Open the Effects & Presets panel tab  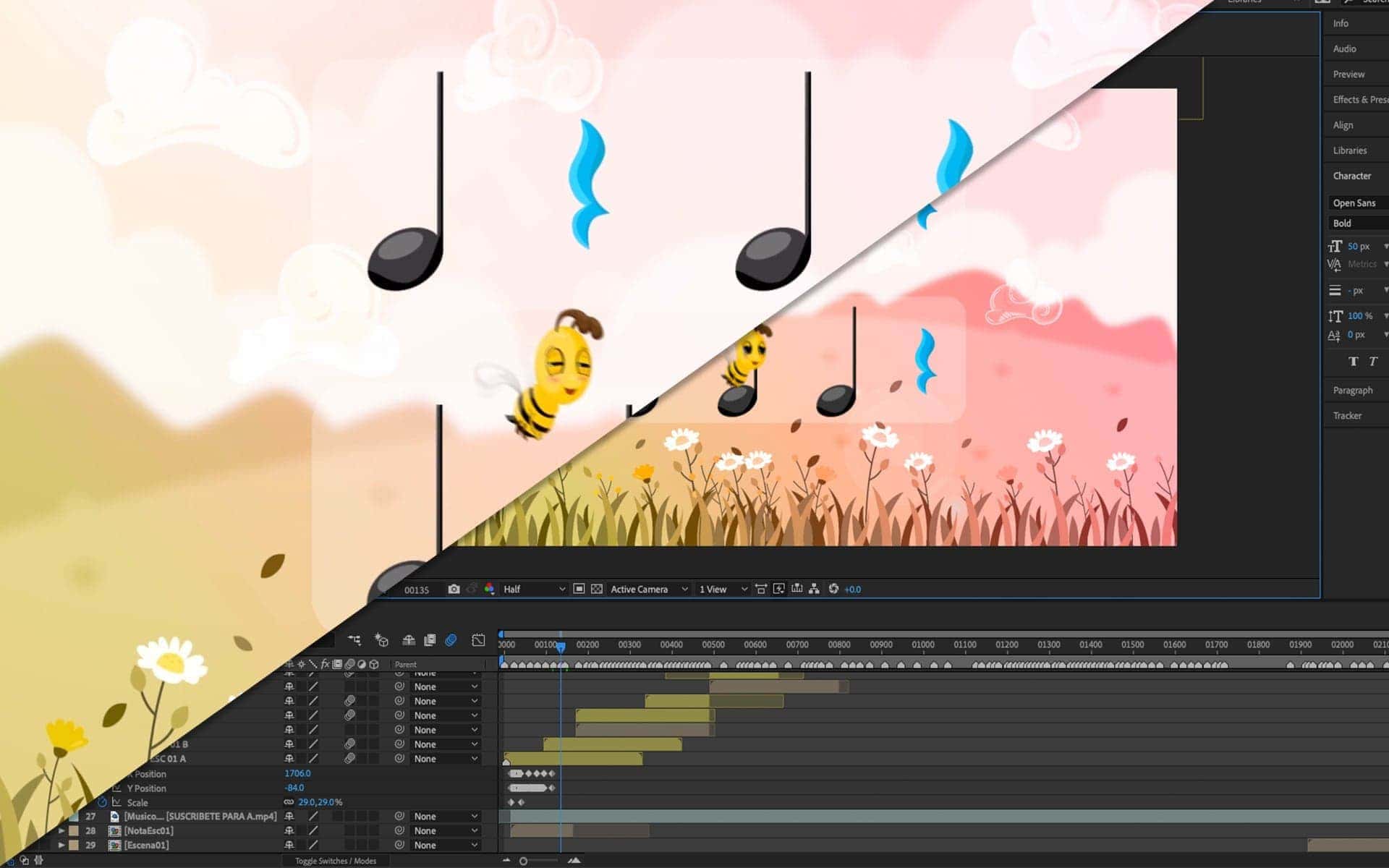coord(1359,100)
